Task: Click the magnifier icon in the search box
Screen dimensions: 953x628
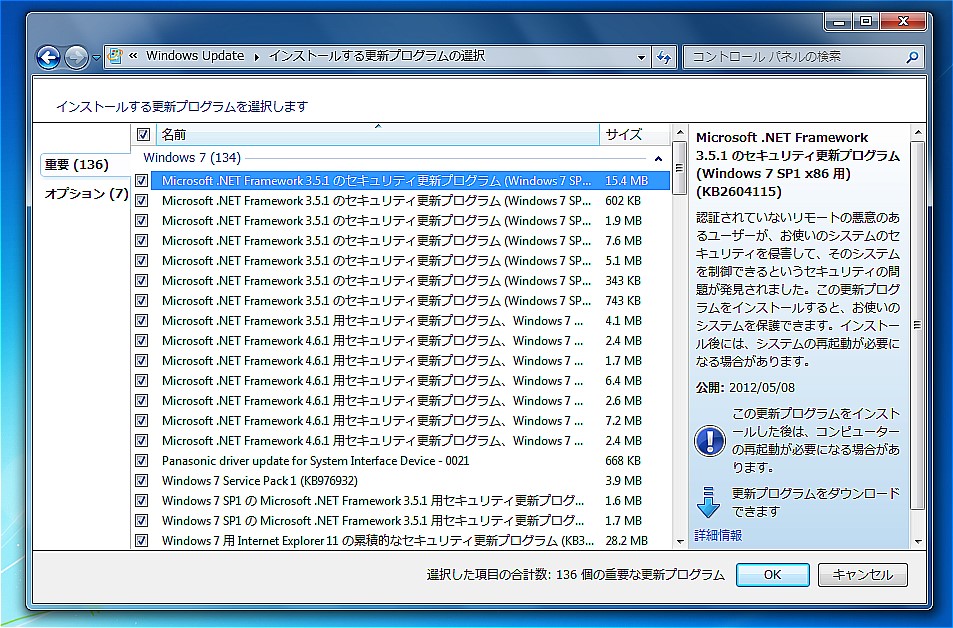Action: coord(912,57)
